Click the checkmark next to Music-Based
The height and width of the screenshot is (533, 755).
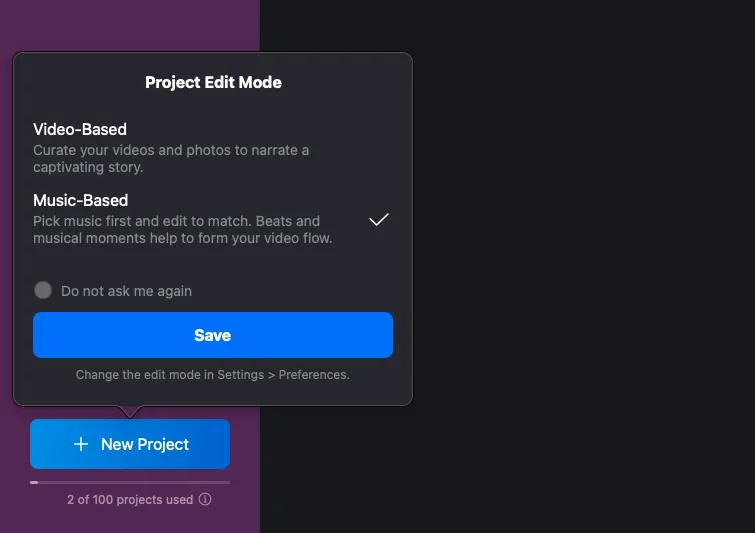pyautogui.click(x=378, y=220)
